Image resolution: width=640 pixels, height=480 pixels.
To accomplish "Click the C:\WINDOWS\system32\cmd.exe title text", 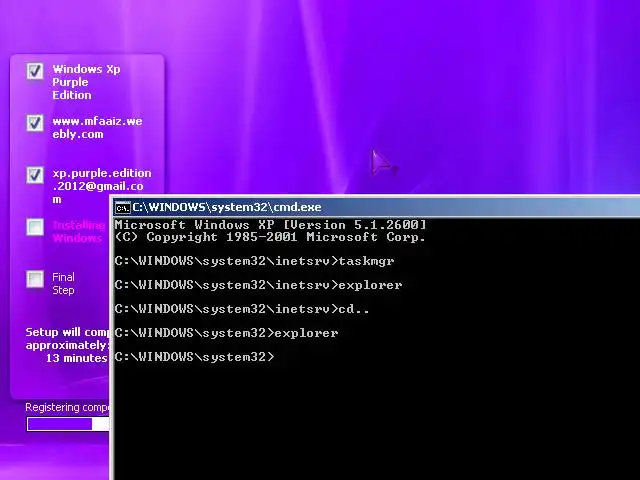I will 227,207.
